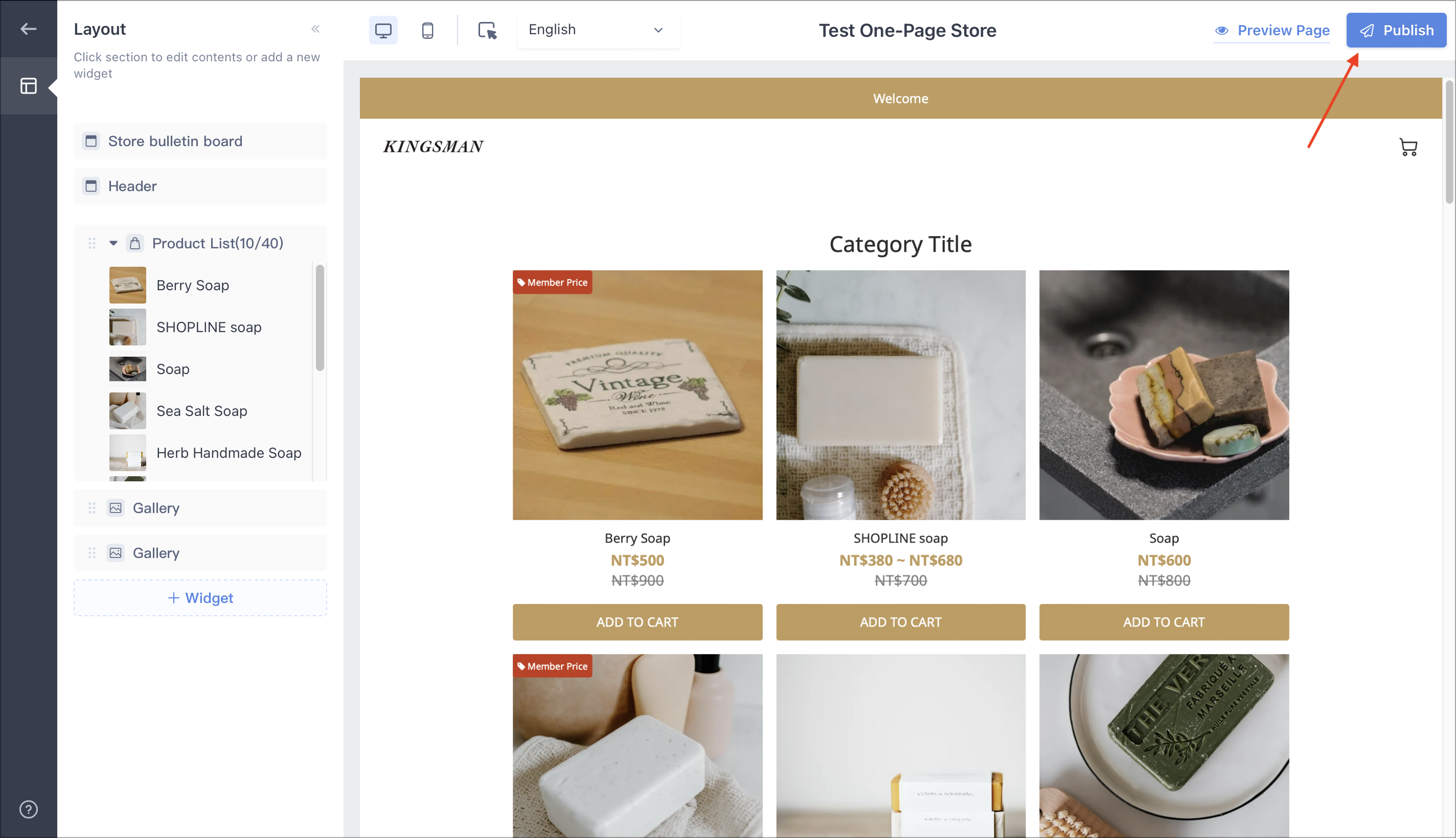Click the KINGSMAN store logo
The height and width of the screenshot is (838, 1456).
433,147
